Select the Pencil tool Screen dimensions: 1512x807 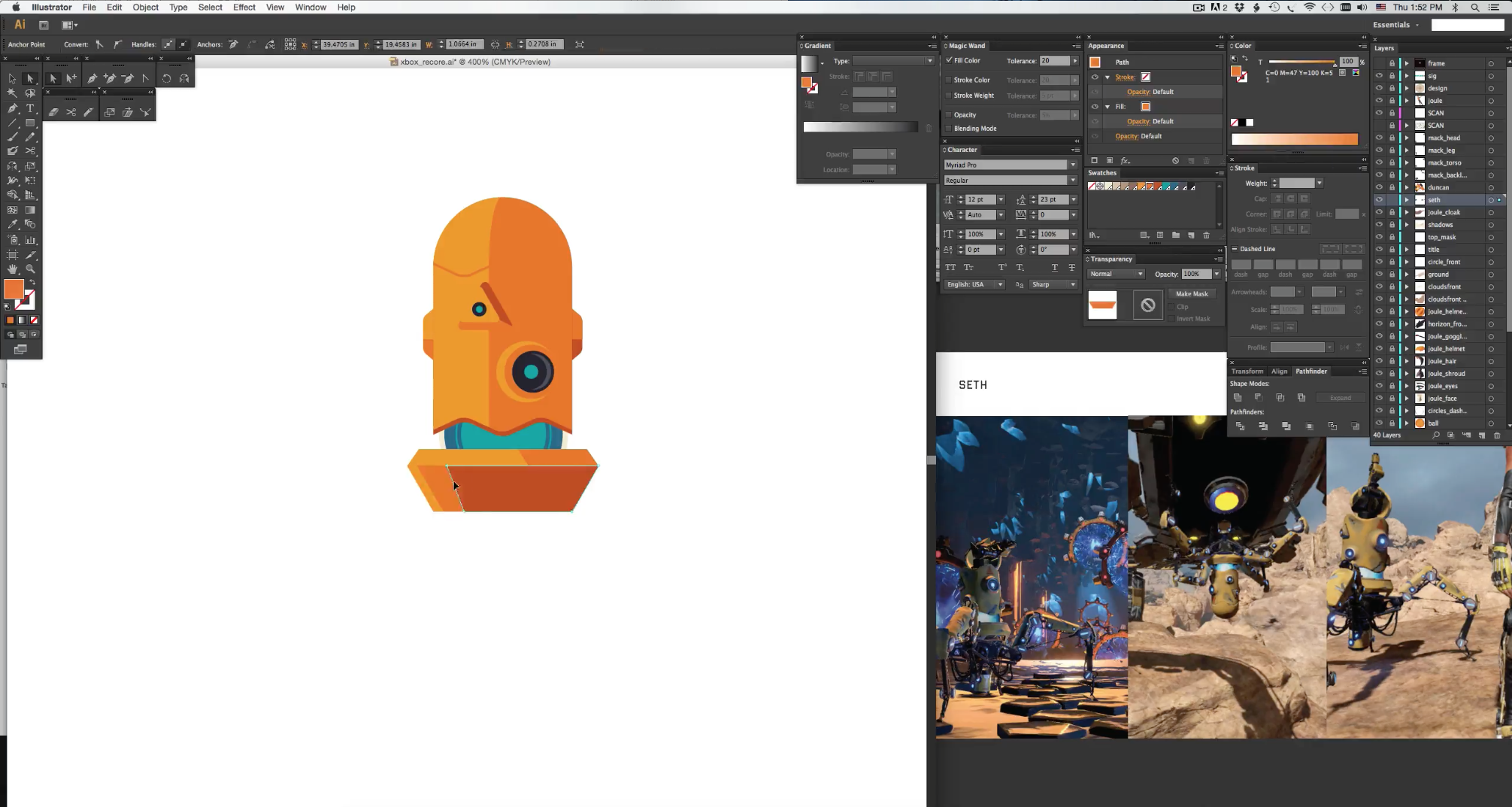pos(30,137)
